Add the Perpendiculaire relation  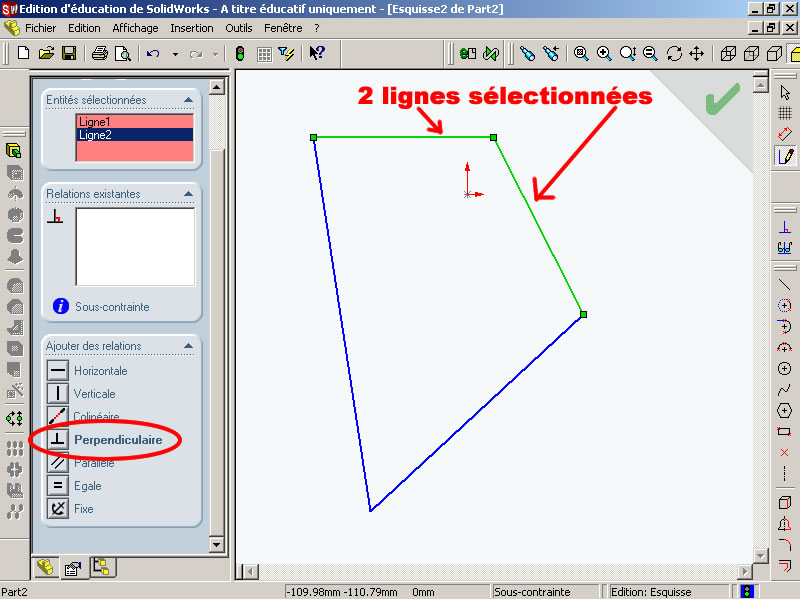click(x=105, y=439)
